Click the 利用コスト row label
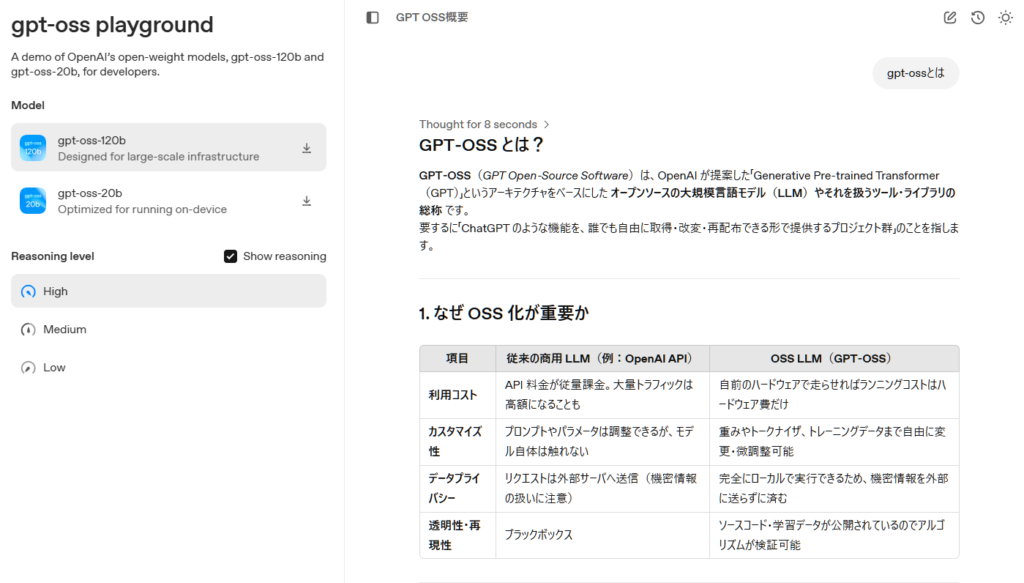1024x583 pixels. pos(453,395)
